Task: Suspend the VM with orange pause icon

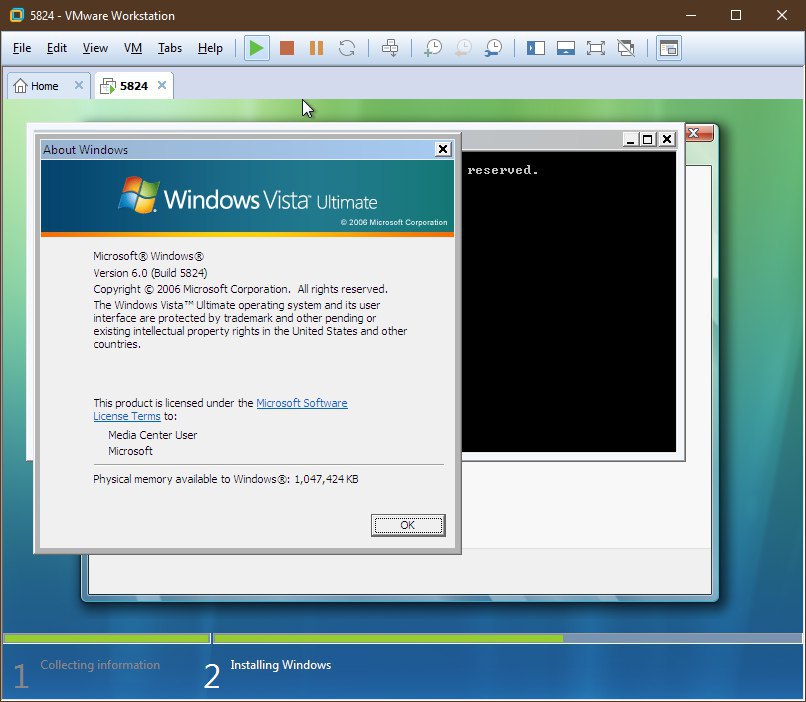Action: coord(317,48)
